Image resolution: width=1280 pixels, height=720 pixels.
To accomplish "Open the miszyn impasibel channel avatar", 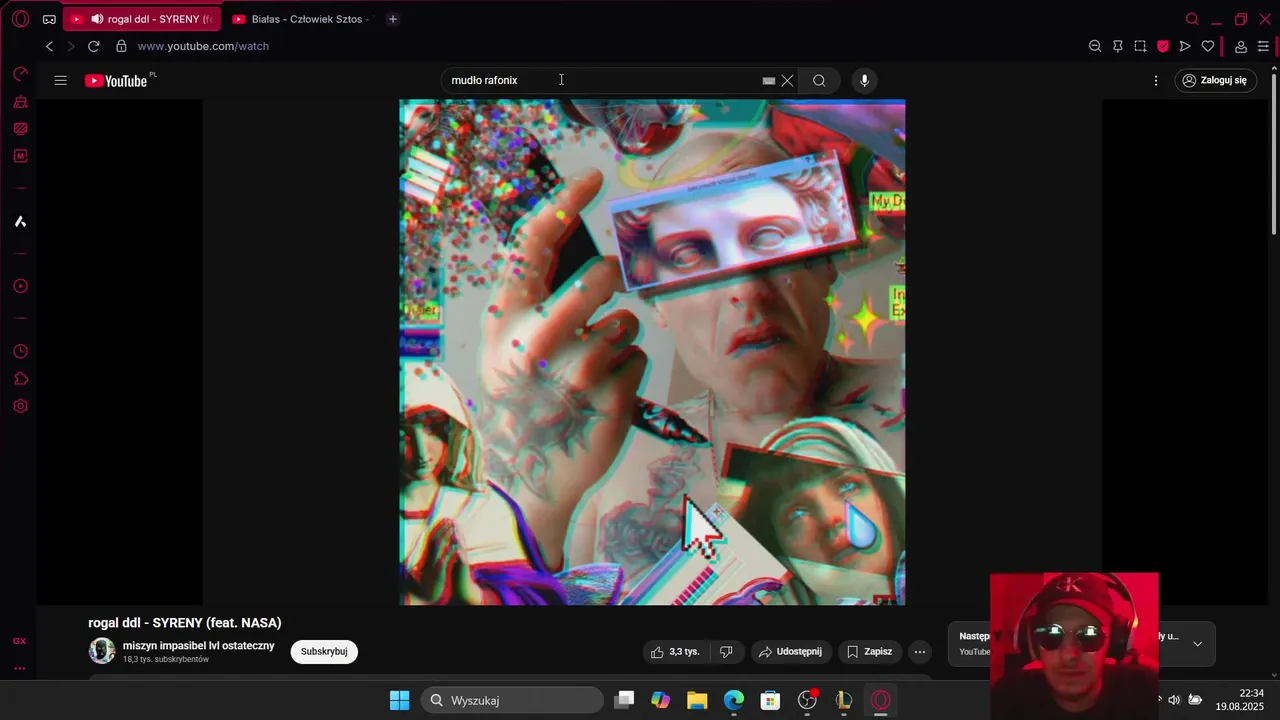I will point(102,651).
